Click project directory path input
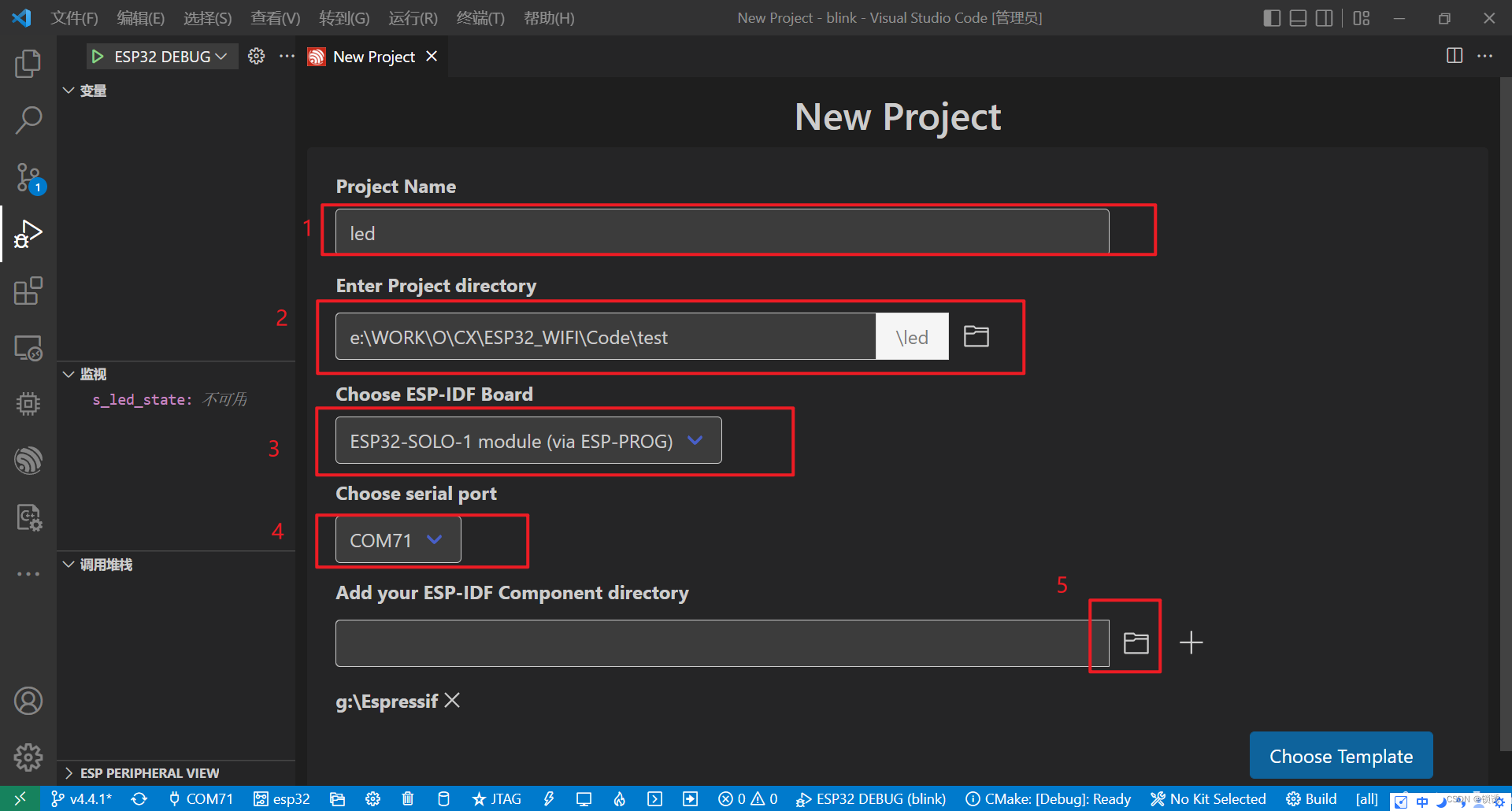The height and width of the screenshot is (811, 1512). (x=606, y=336)
